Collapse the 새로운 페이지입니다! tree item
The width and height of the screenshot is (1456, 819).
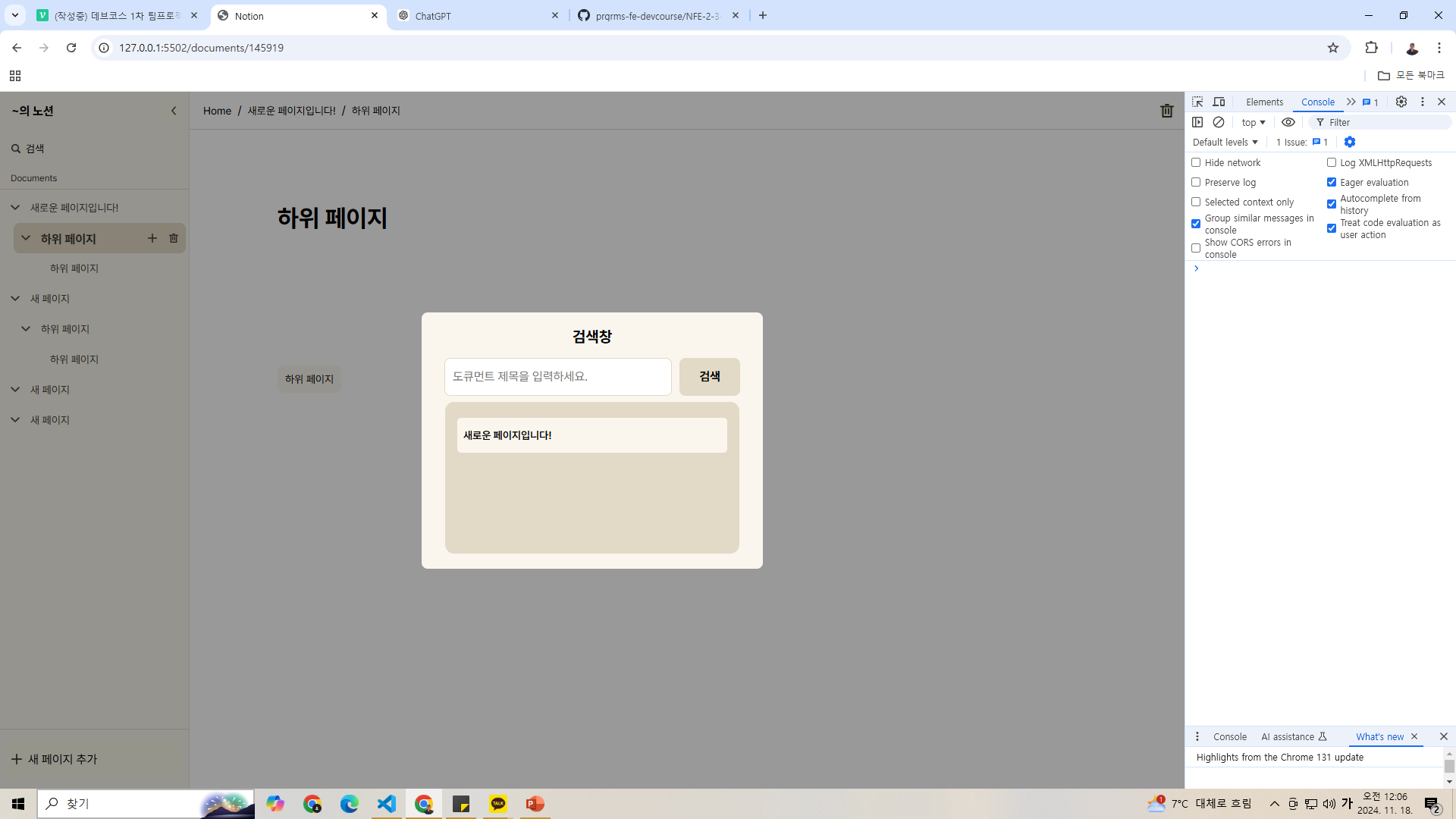coord(15,207)
